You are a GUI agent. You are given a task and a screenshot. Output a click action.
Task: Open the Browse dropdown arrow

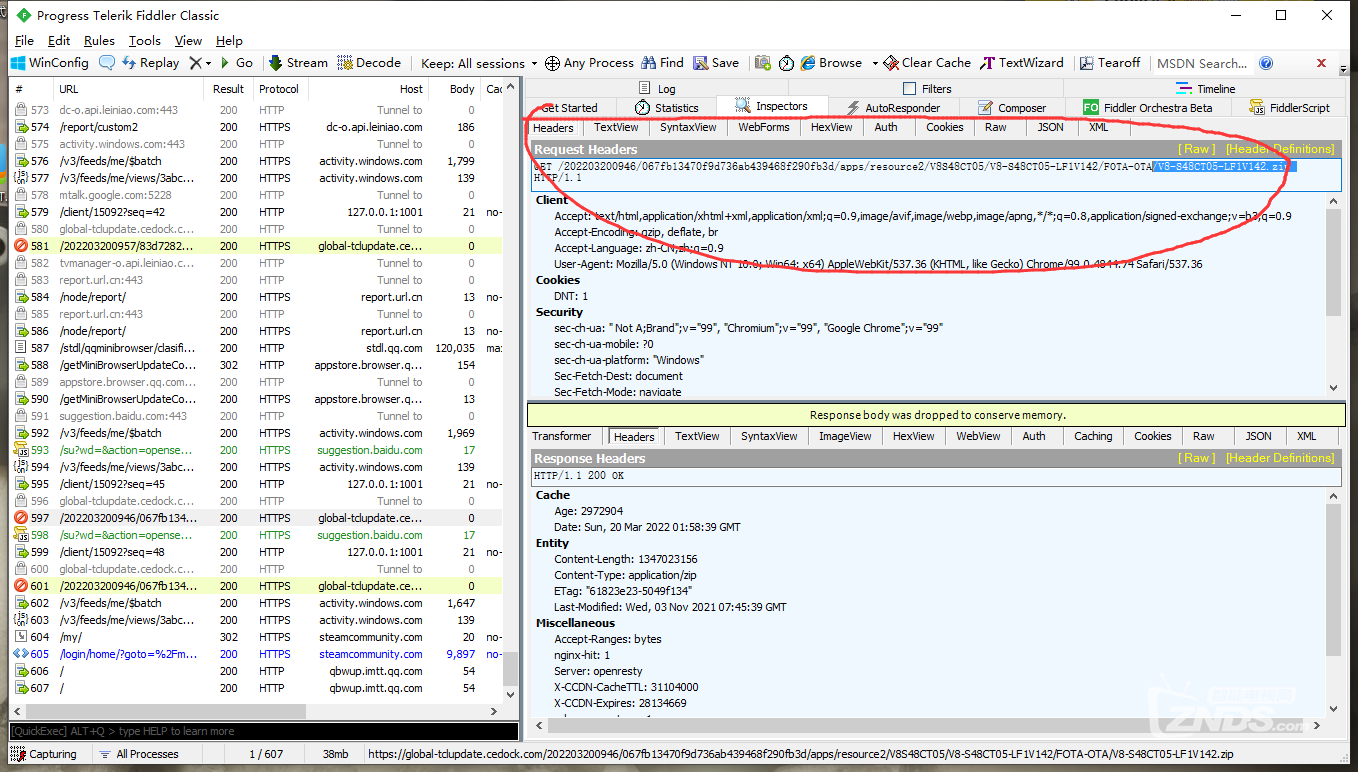click(x=874, y=63)
